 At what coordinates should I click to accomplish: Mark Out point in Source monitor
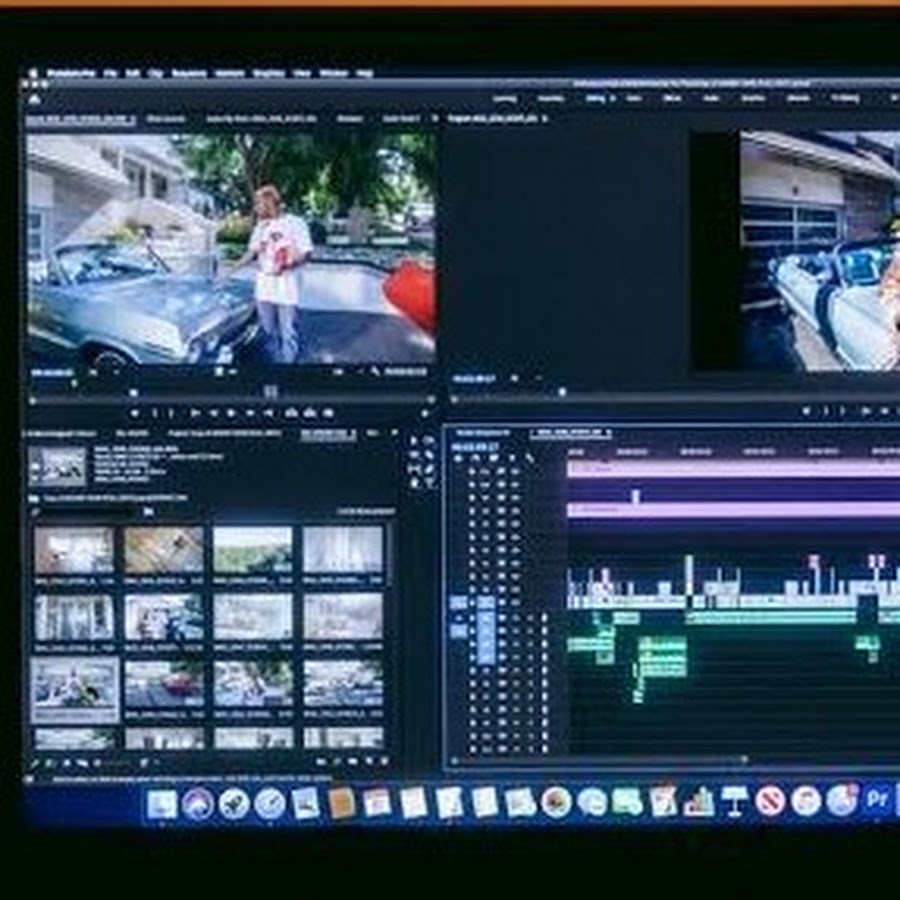click(x=170, y=413)
